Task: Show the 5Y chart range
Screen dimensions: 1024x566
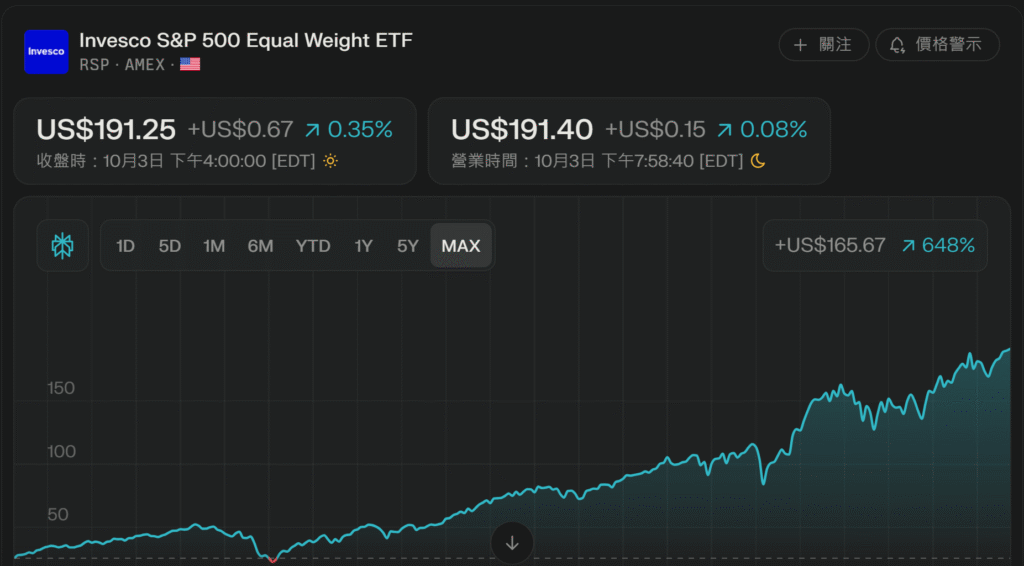Action: pos(407,246)
